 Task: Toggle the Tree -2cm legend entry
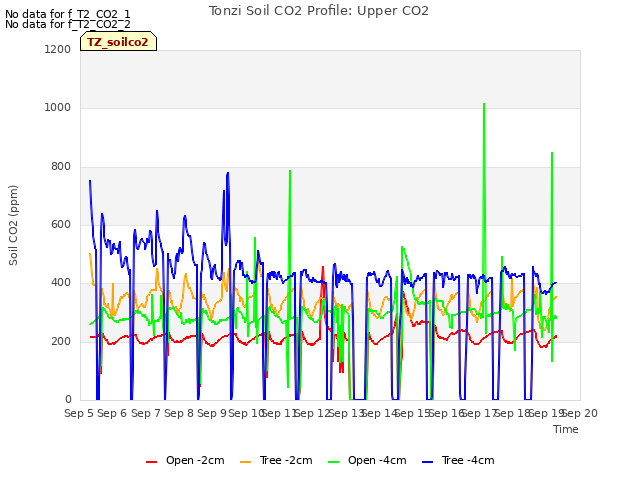tap(276, 460)
